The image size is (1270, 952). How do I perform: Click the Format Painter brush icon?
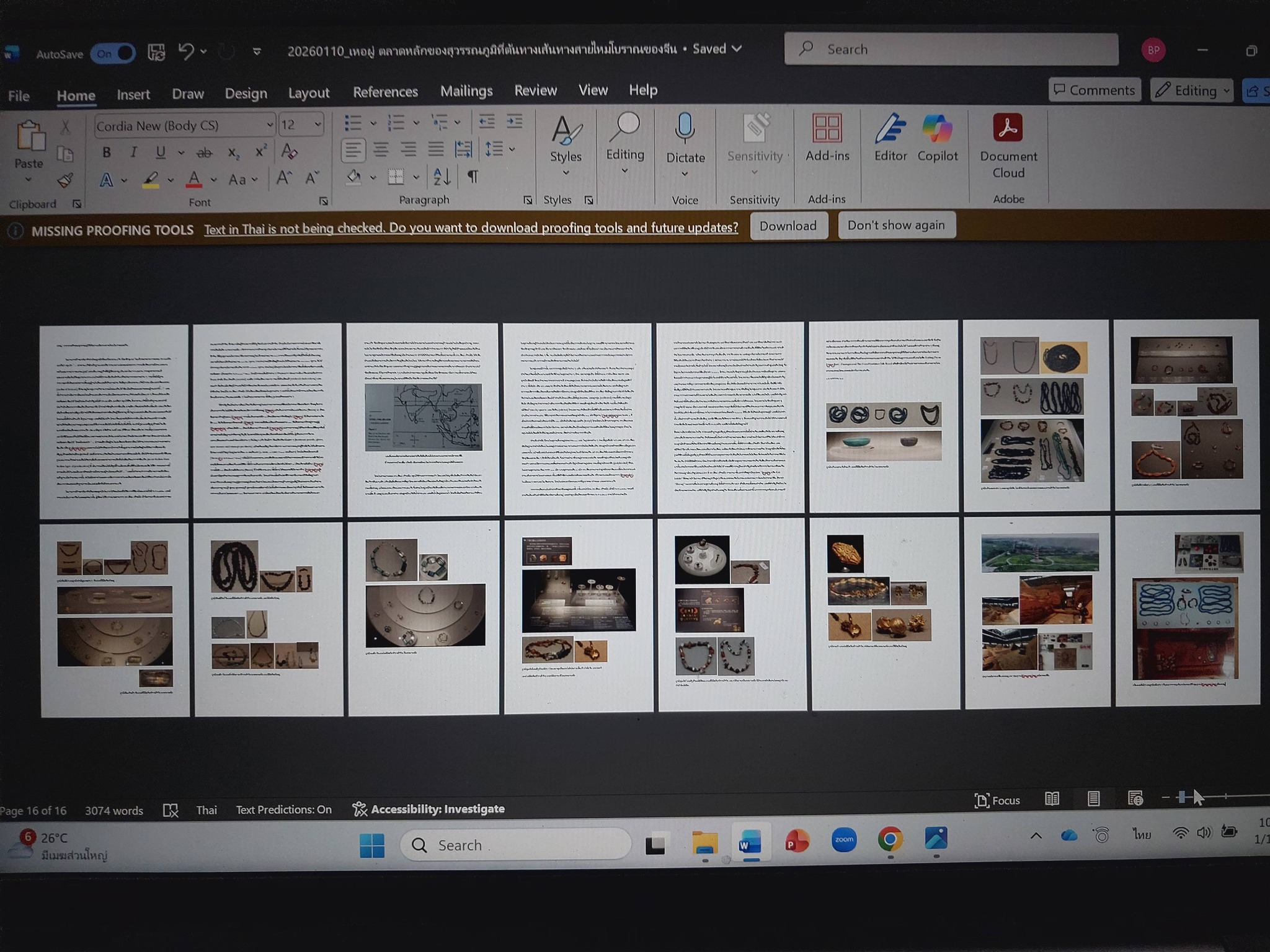point(65,180)
